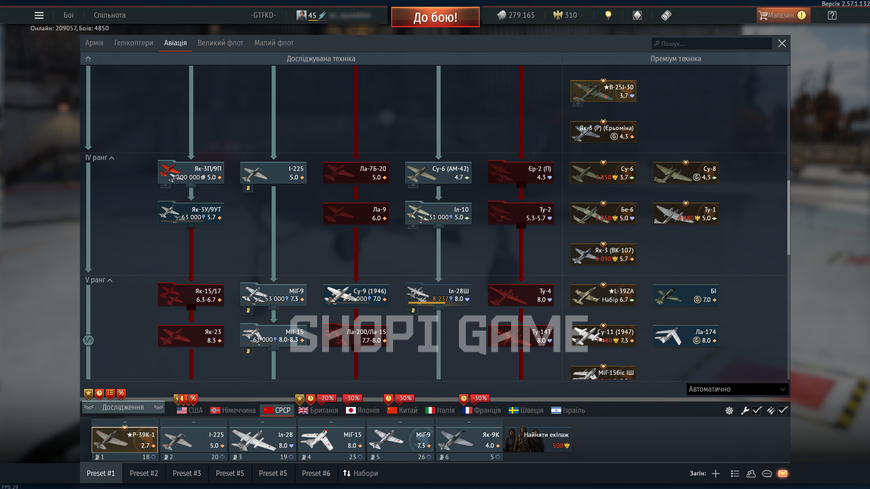Select the Су-9 (1946) jet card

click(356, 295)
